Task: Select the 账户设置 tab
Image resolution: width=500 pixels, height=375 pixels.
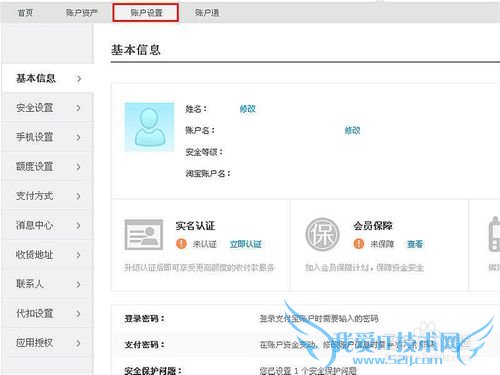Action: click(x=146, y=13)
